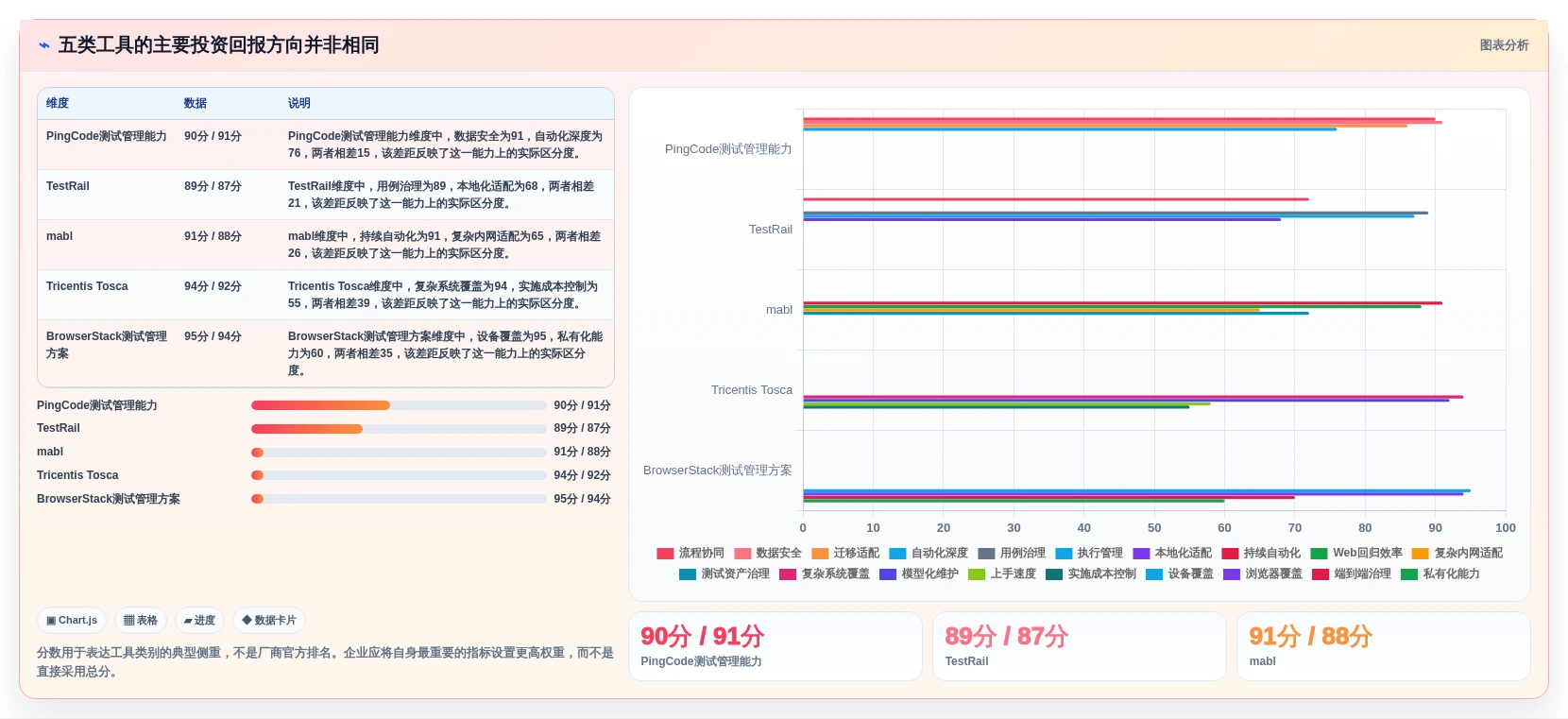Click the mabl description mentioning 持续自动化为91
The image size is (1568, 719).
point(445,245)
